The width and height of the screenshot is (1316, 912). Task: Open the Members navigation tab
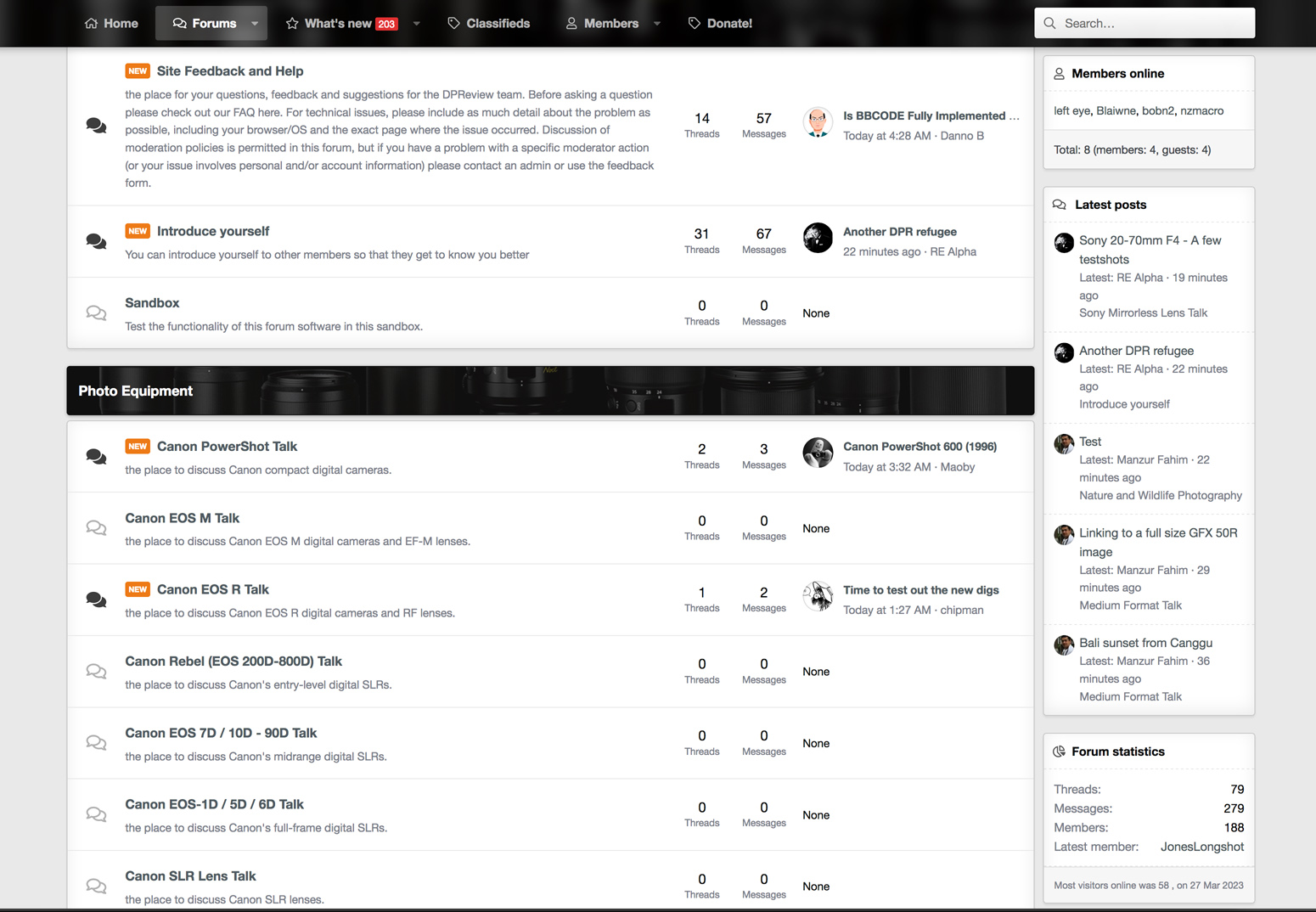coord(602,24)
